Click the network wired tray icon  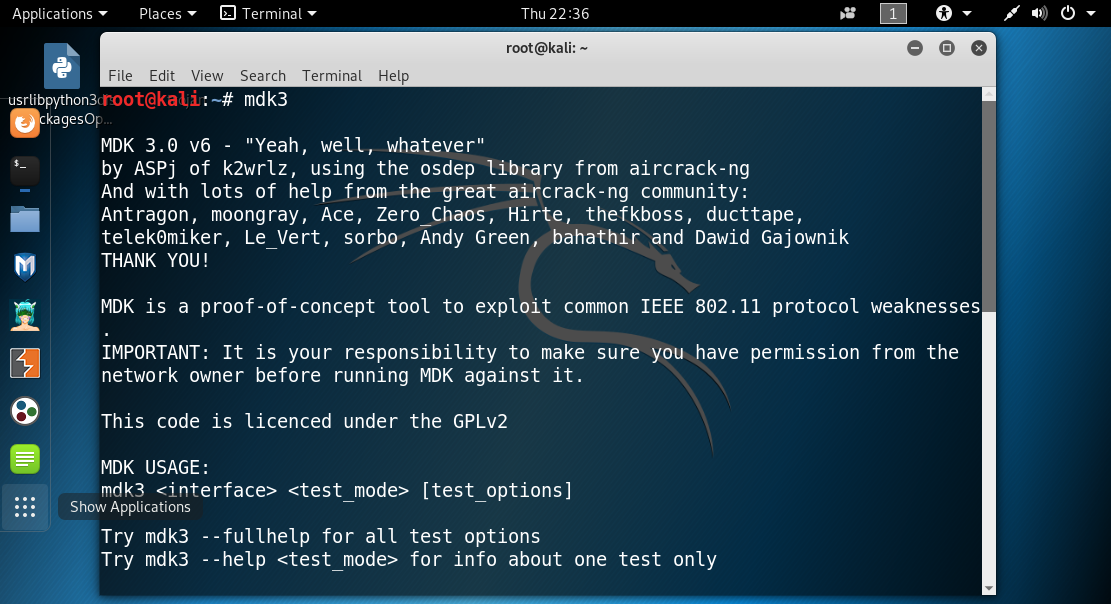point(1011,13)
